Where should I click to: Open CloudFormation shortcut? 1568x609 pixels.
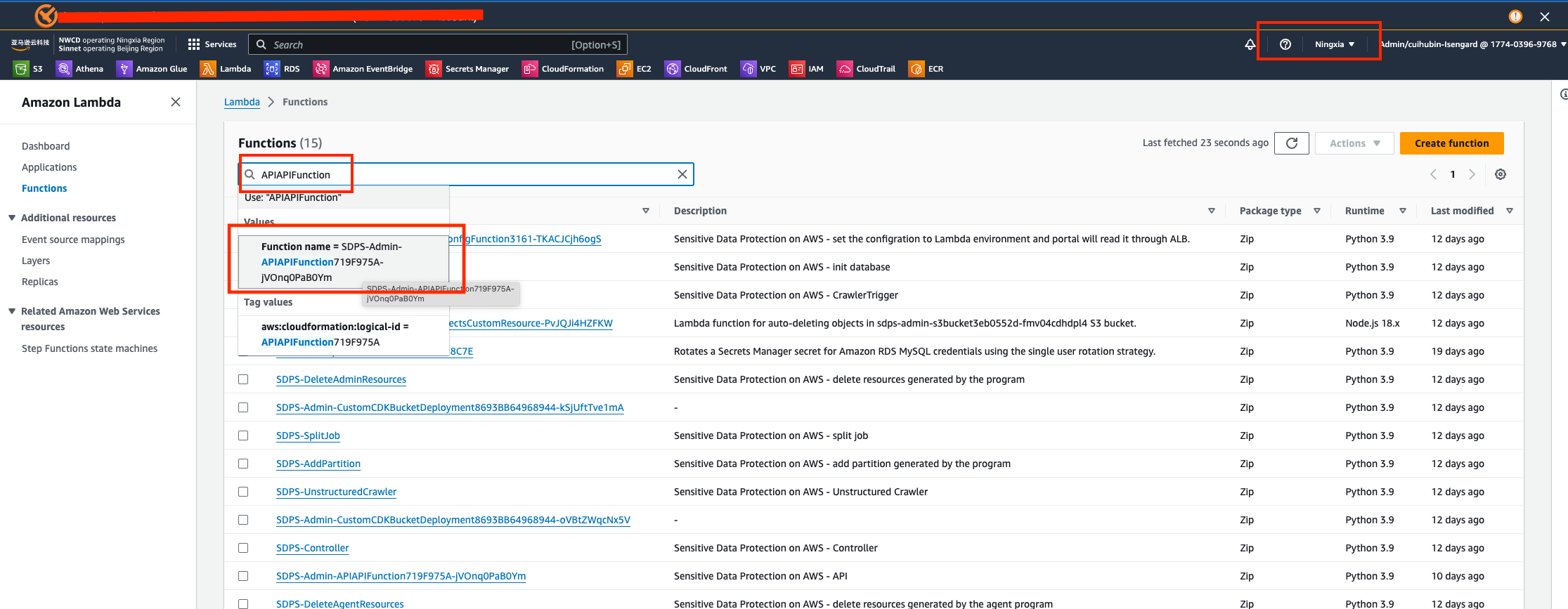(x=563, y=69)
